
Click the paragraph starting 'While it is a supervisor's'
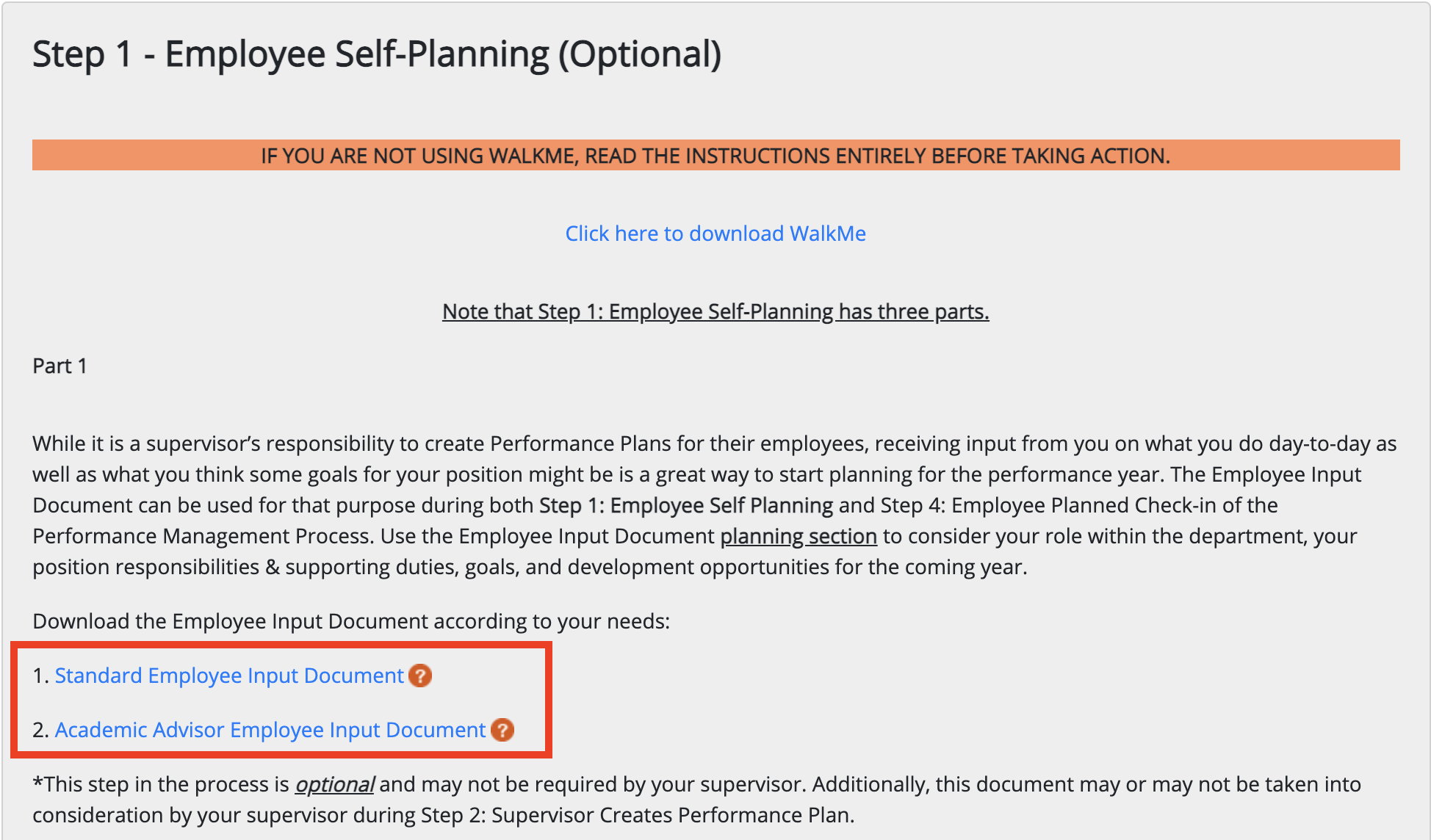click(x=715, y=505)
